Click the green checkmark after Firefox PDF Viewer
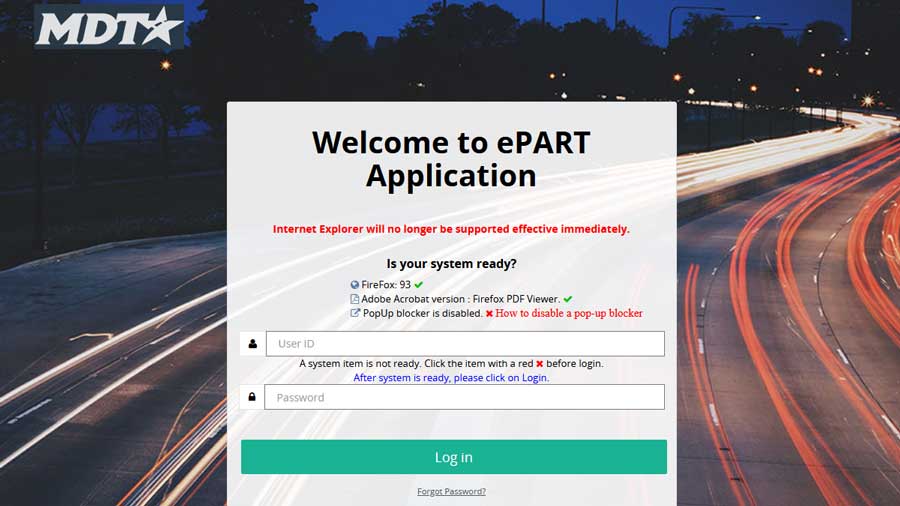 point(568,299)
